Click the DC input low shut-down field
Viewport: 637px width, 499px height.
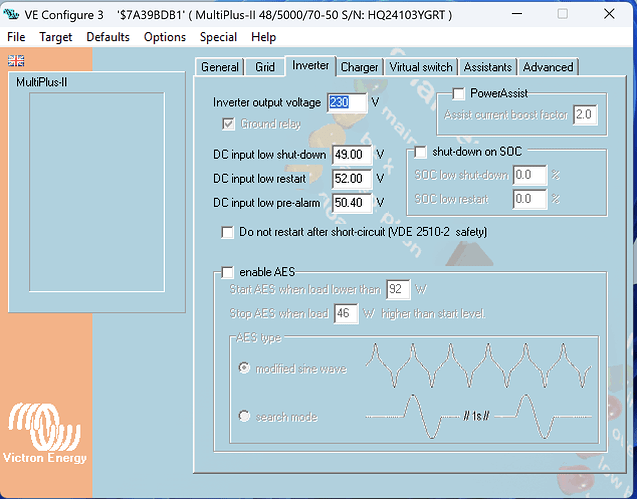click(x=352, y=155)
